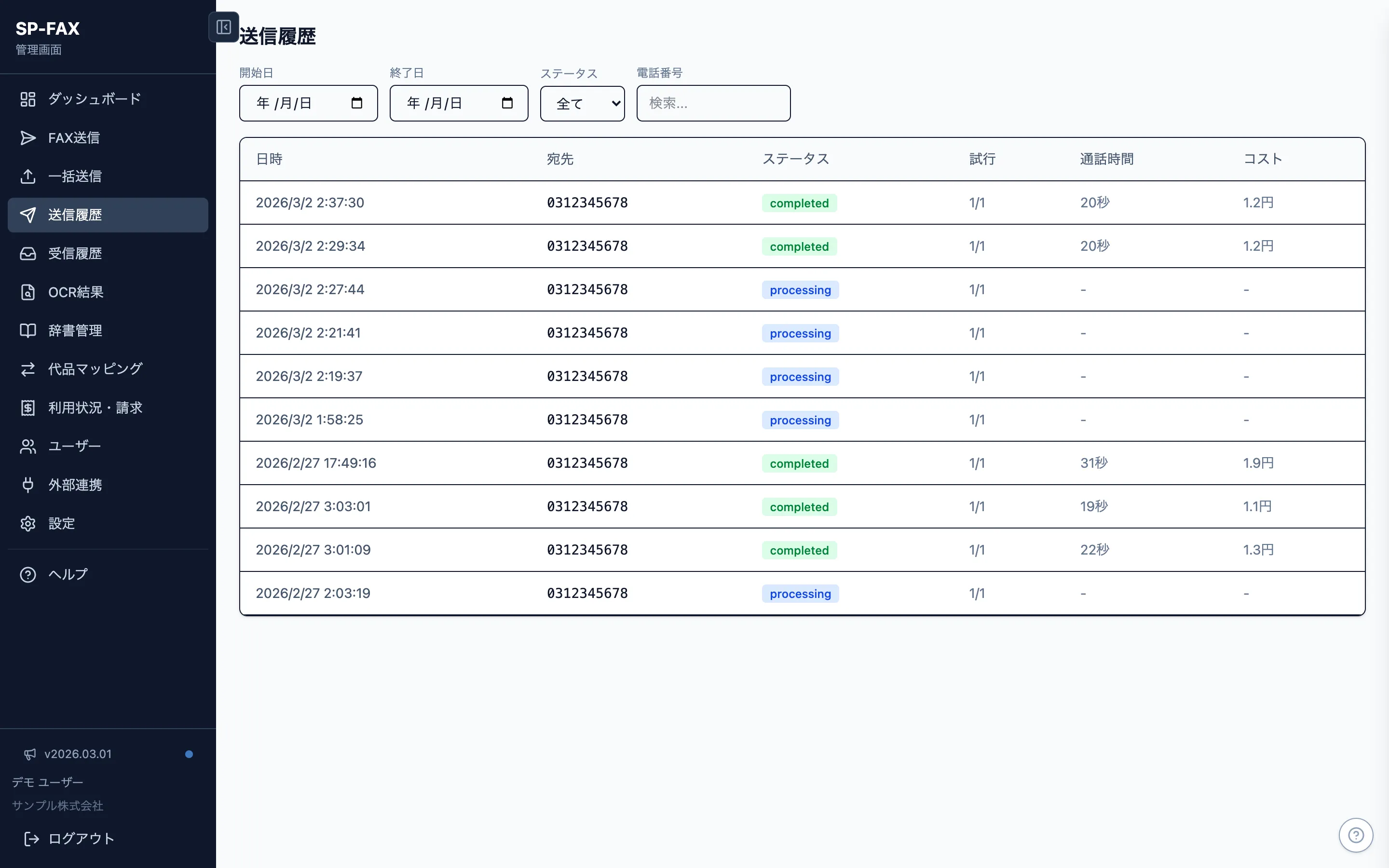Open the ダッシュボード view from the sidebar
Image resolution: width=1389 pixels, height=868 pixels.
(93, 99)
